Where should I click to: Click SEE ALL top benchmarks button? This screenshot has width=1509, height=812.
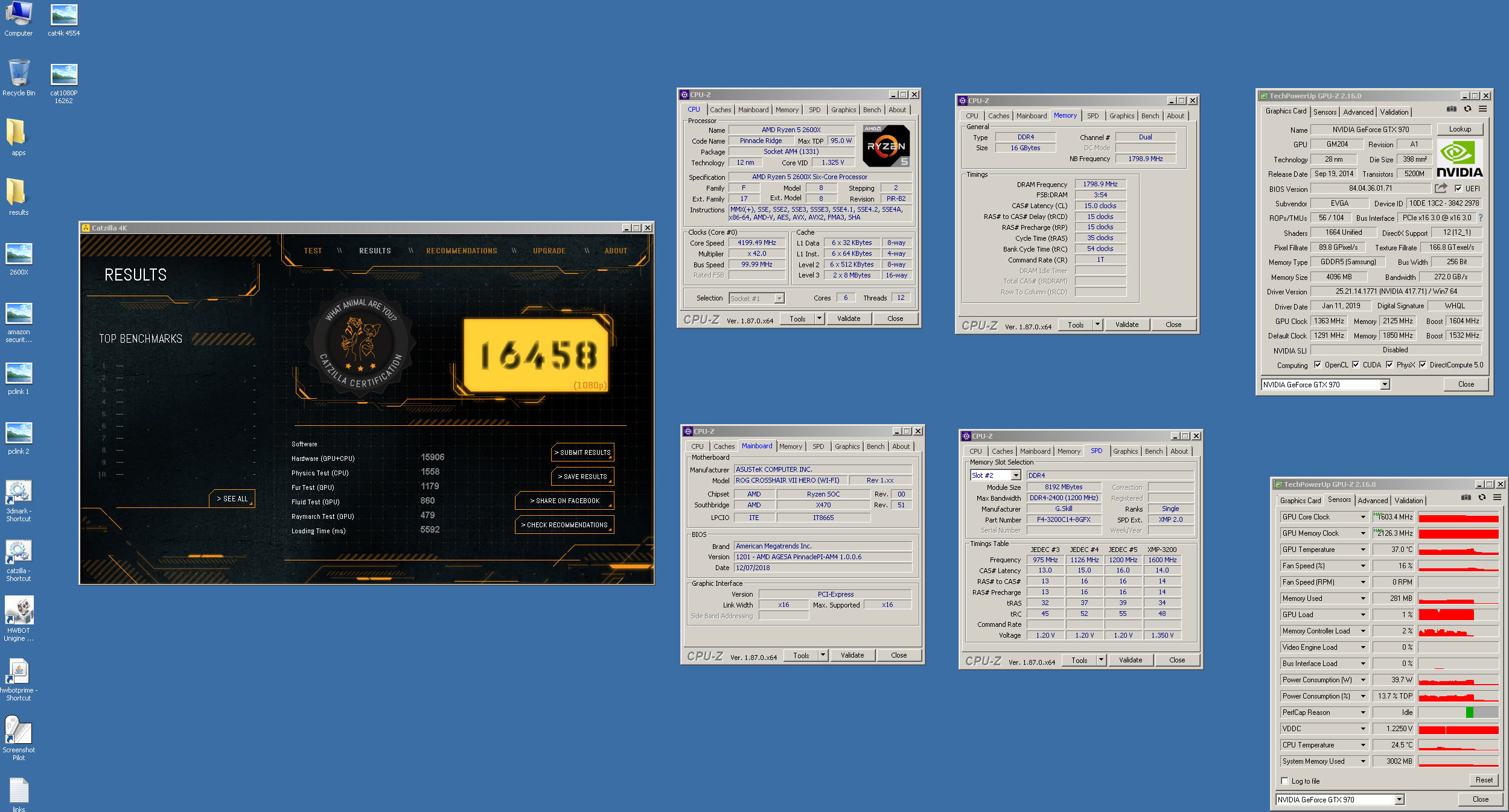[232, 499]
